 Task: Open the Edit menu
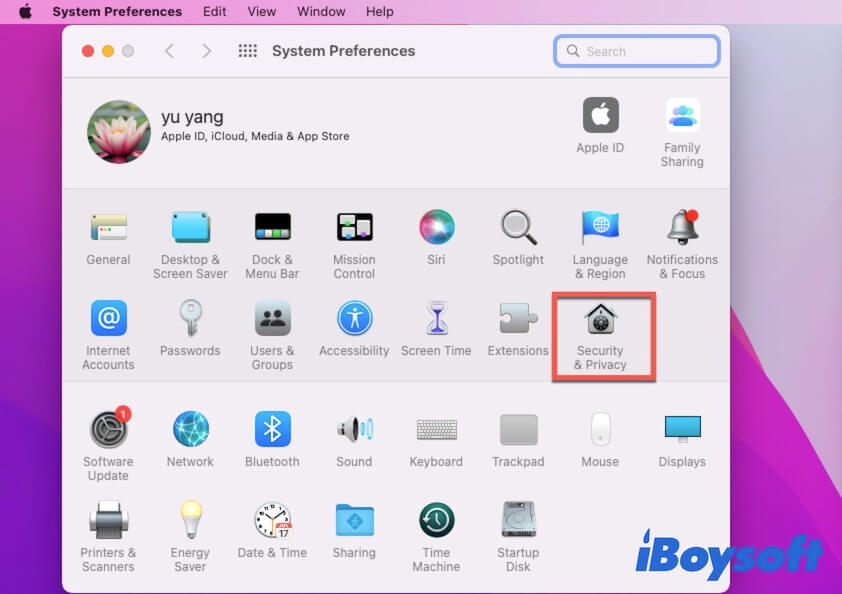[214, 11]
